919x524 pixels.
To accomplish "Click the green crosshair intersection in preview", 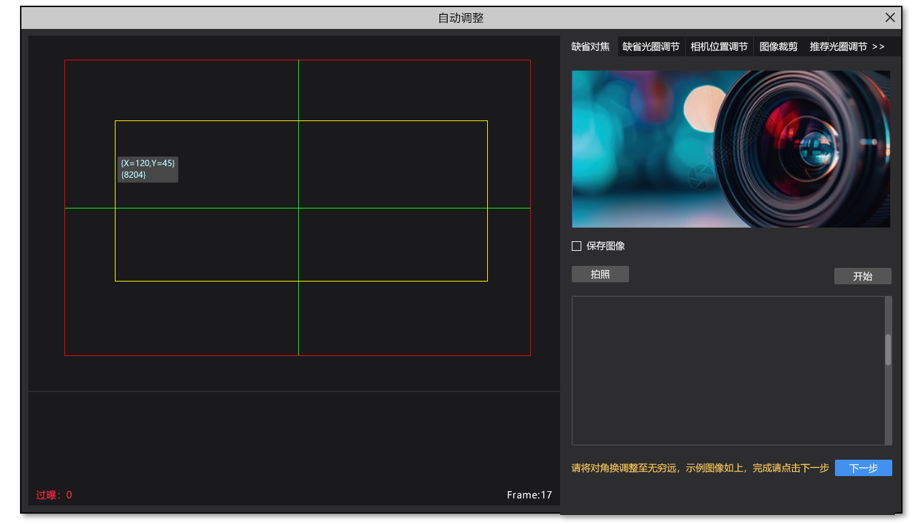I will coord(298,208).
